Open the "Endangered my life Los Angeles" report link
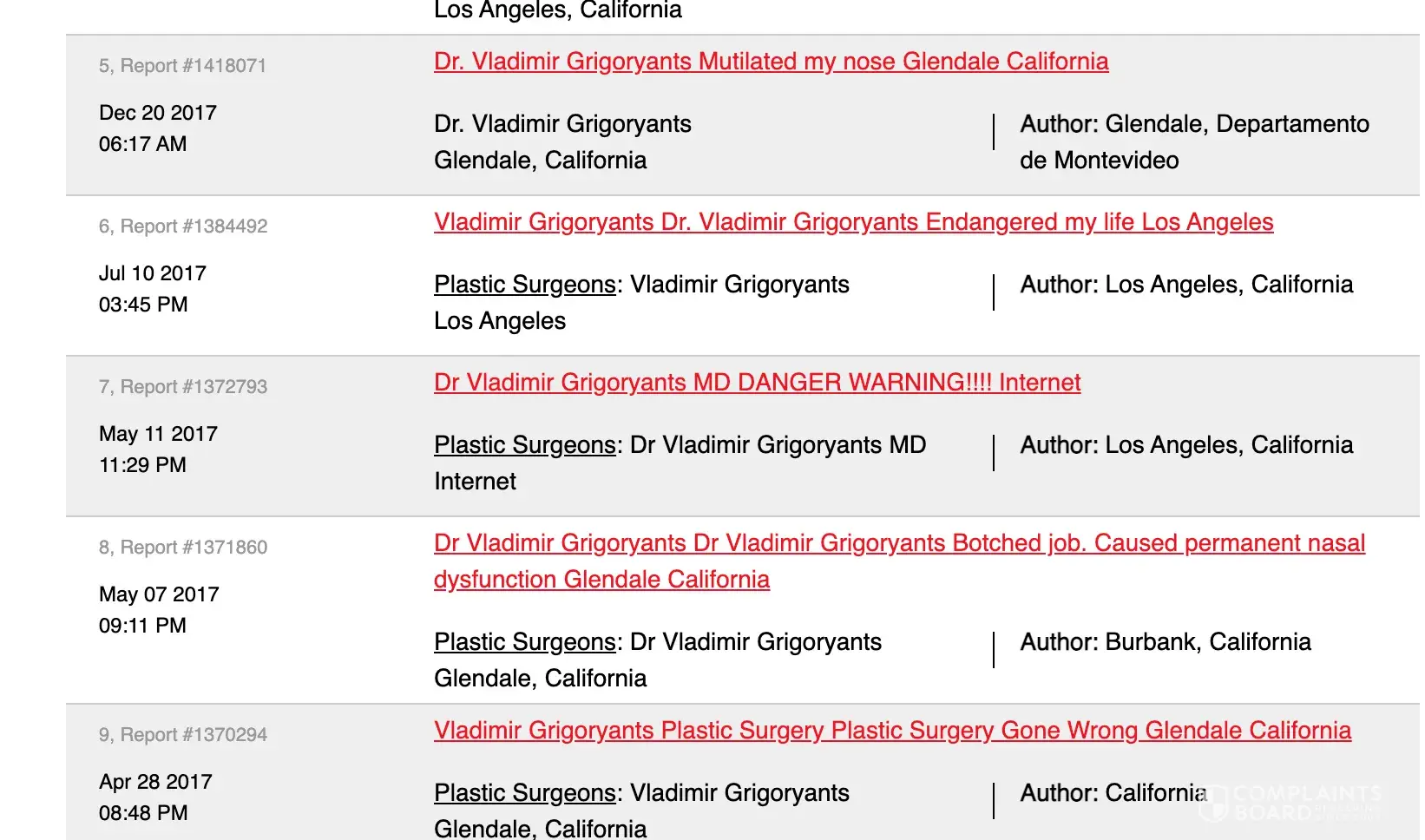The image size is (1425, 840). pyautogui.click(x=853, y=222)
